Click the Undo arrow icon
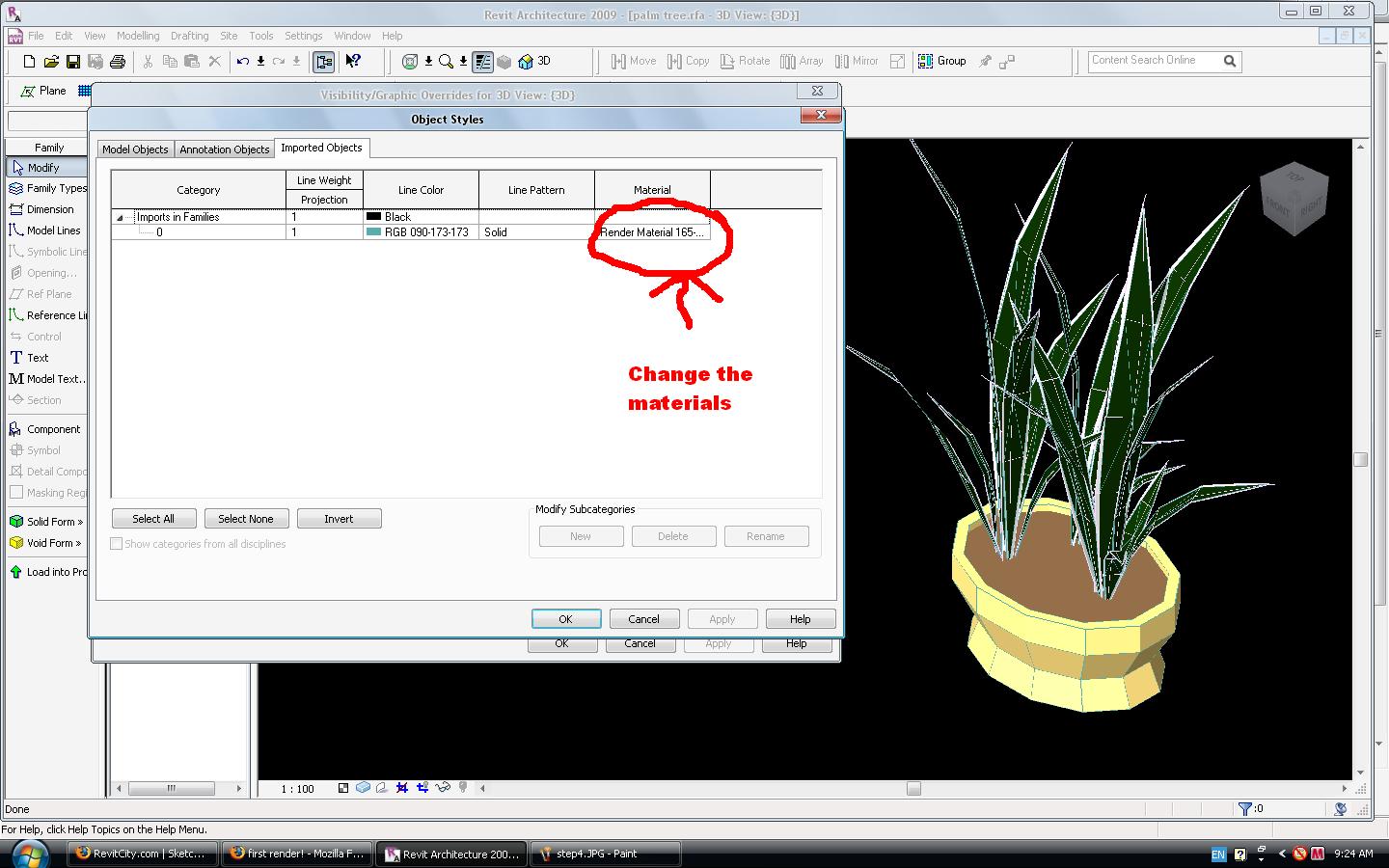 [x=243, y=62]
